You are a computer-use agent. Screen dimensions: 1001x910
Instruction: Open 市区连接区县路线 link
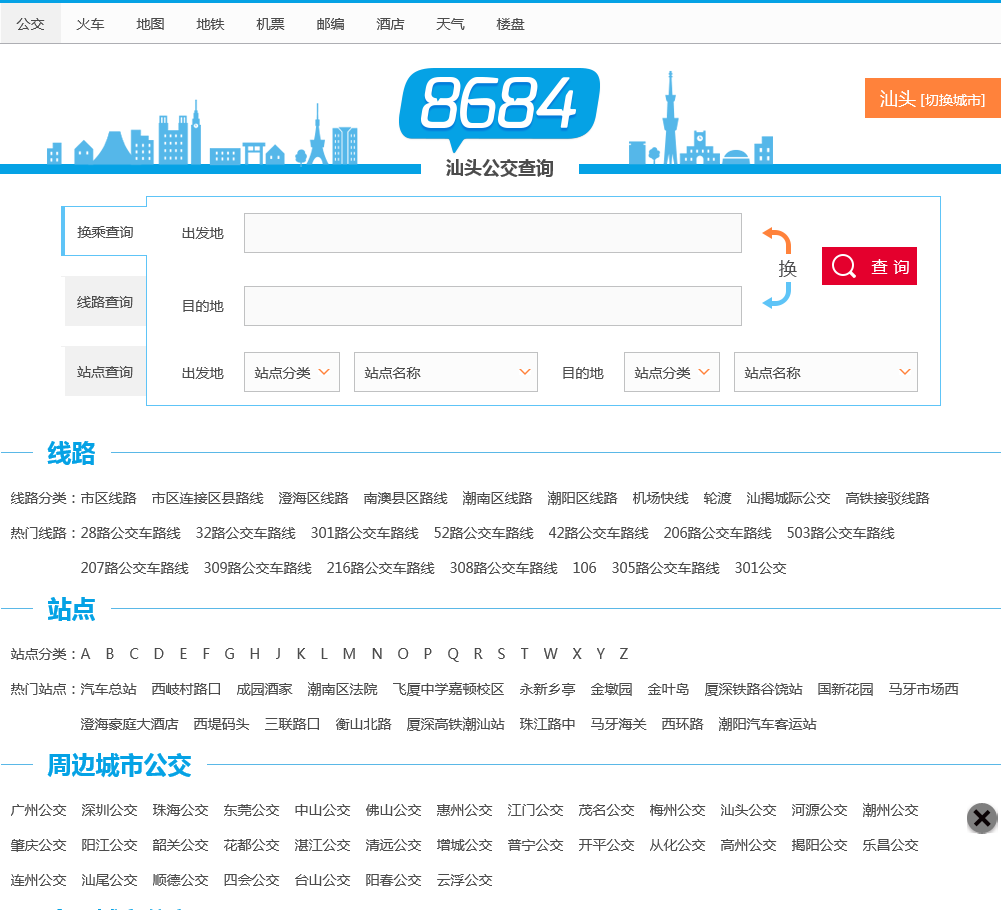coord(207,498)
